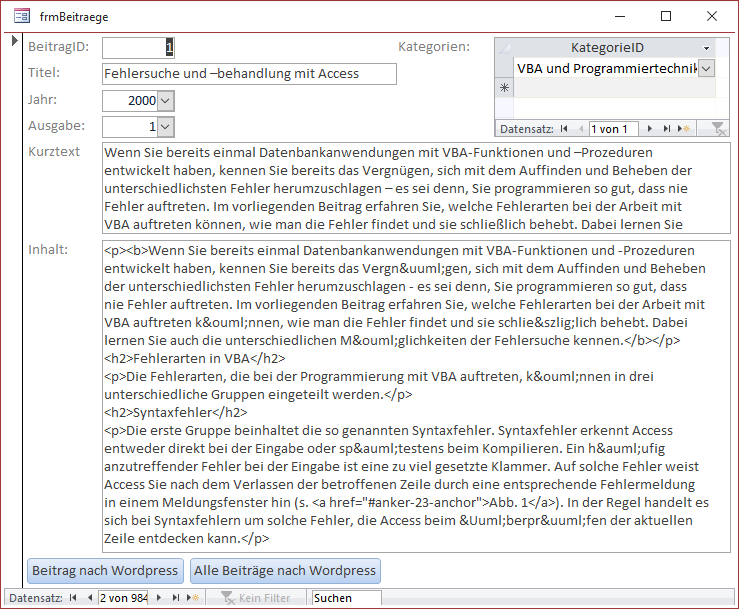Go to first record in main navigation bar
The image size is (739, 609).
(x=73, y=598)
